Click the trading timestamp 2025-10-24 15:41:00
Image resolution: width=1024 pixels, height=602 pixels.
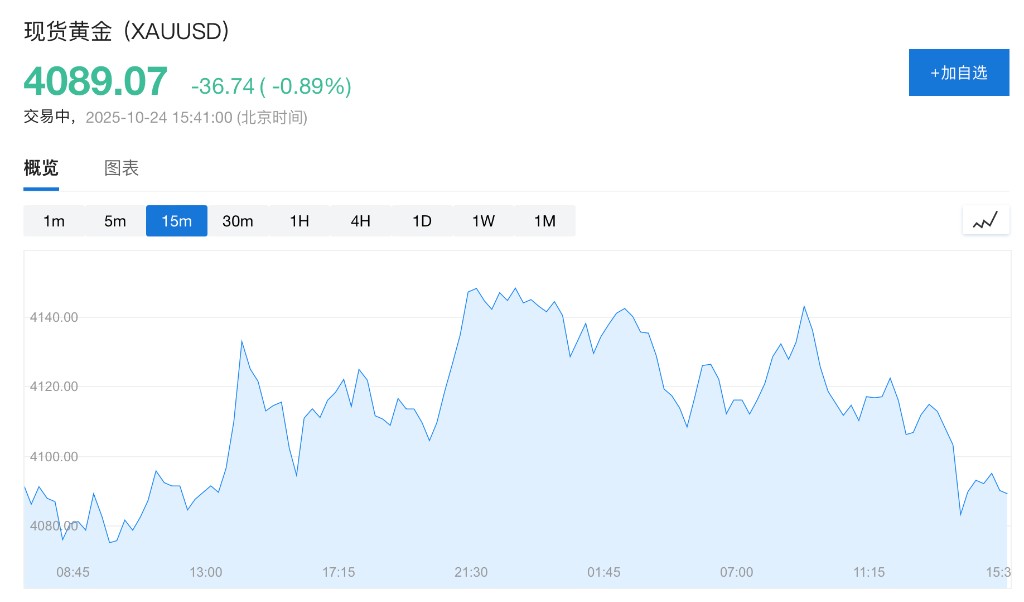tap(159, 117)
